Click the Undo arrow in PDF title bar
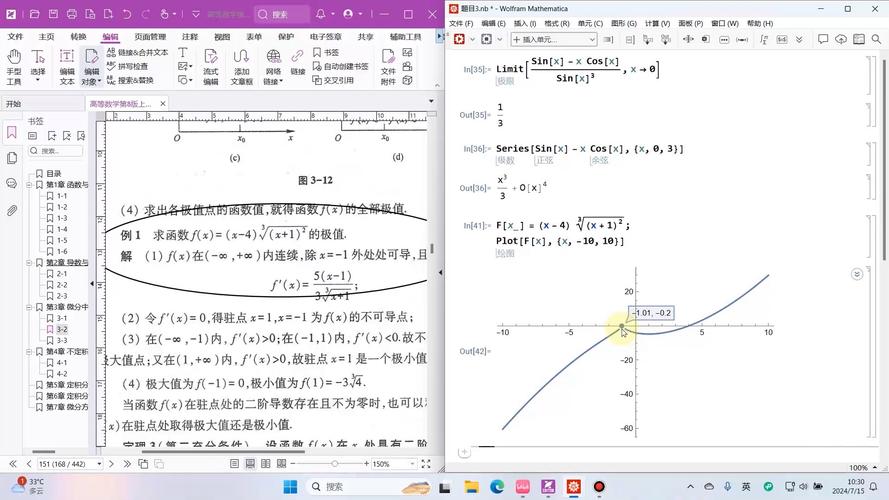Viewport: 889px width, 500px height. [127, 14]
